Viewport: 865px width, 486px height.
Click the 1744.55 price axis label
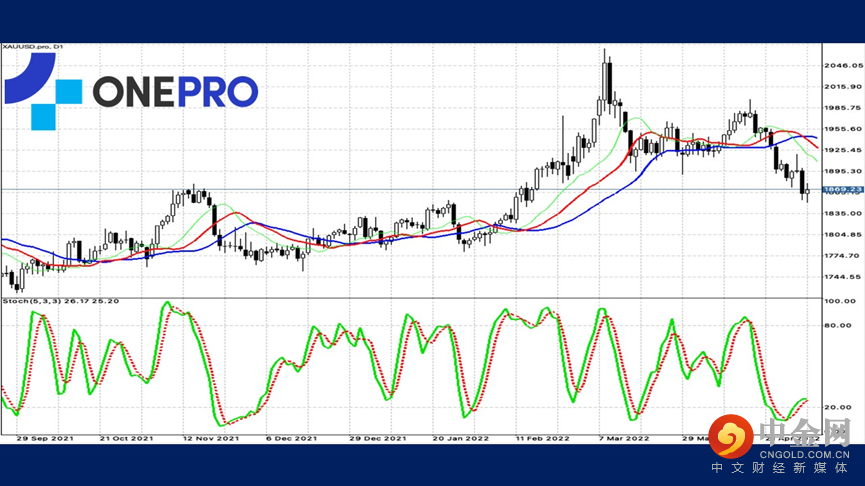(843, 277)
